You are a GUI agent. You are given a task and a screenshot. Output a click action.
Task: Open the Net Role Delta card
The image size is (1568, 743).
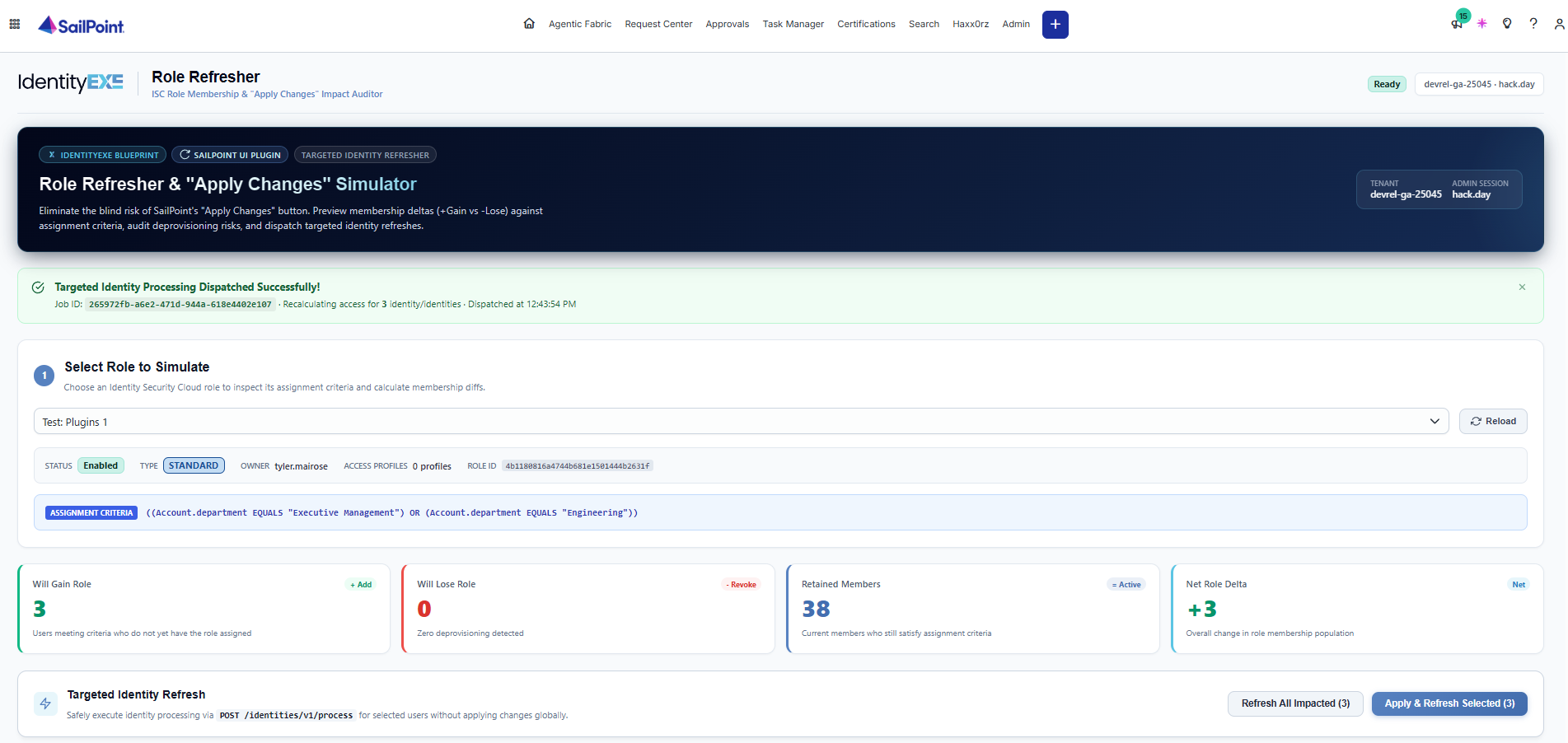pyautogui.click(x=1357, y=609)
